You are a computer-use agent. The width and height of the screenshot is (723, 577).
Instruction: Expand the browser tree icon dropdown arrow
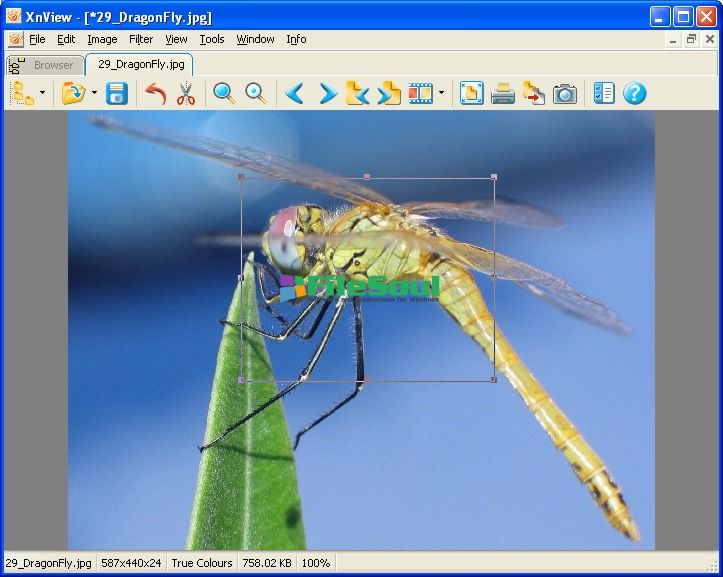(42, 94)
